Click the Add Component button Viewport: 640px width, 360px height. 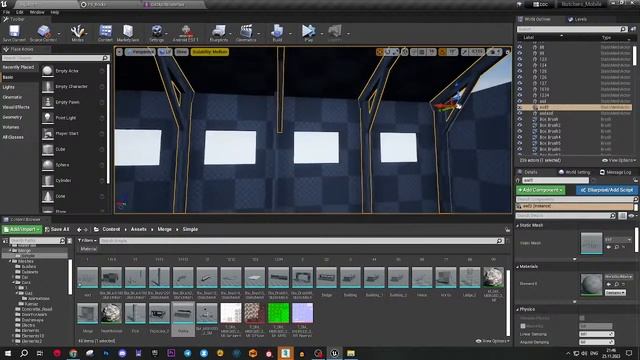coord(540,190)
